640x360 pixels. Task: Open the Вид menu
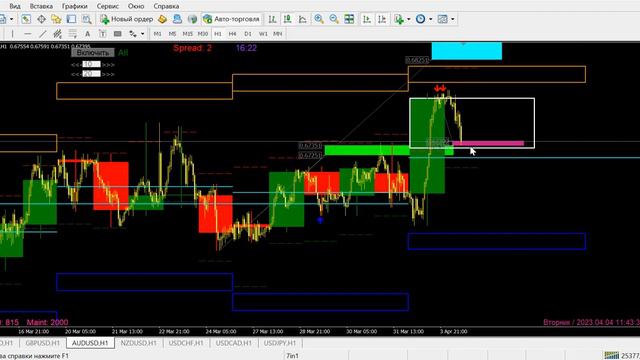[15, 6]
